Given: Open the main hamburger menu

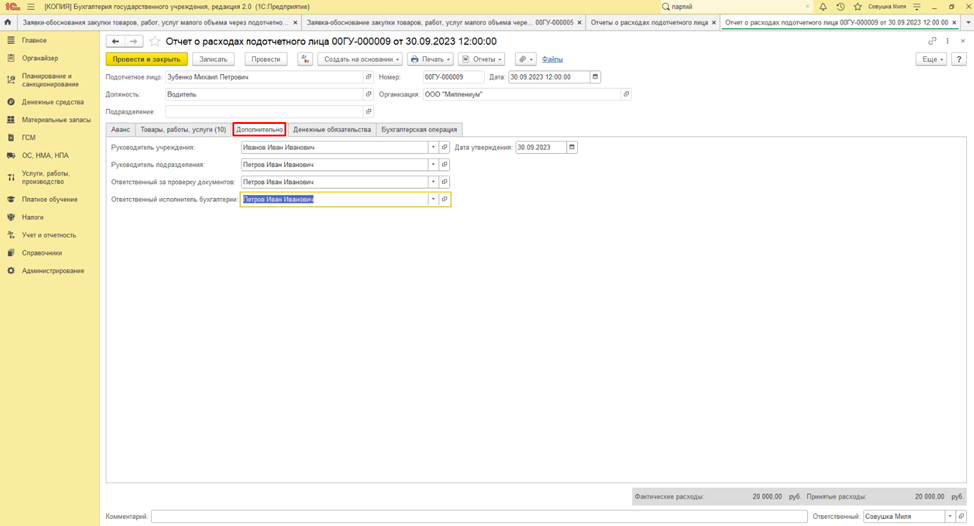Looking at the screenshot, I should click(x=30, y=7).
